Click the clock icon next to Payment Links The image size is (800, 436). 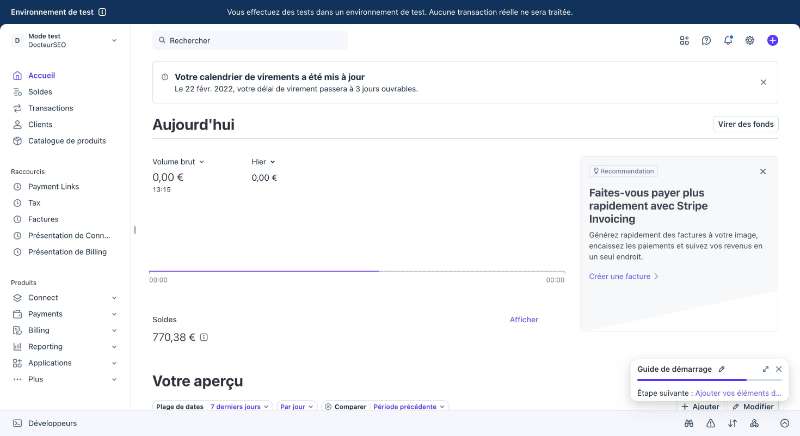pyautogui.click(x=17, y=187)
